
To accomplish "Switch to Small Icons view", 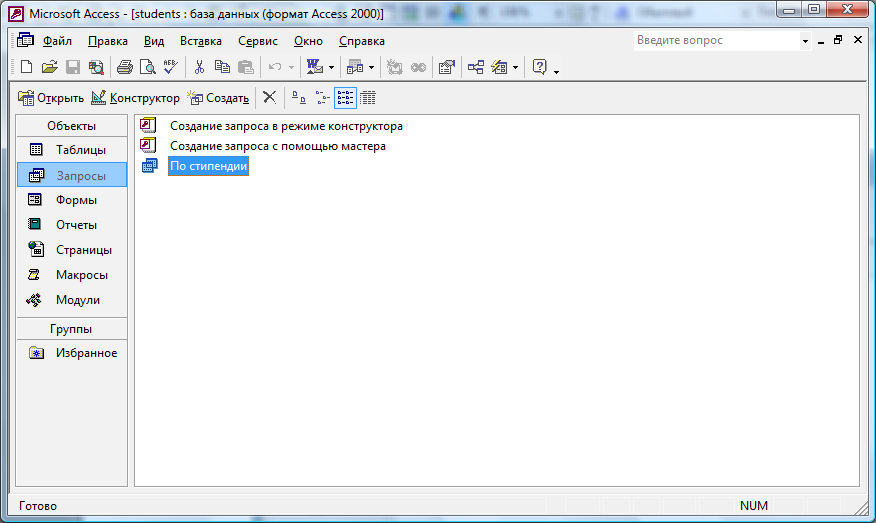I will click(x=322, y=98).
